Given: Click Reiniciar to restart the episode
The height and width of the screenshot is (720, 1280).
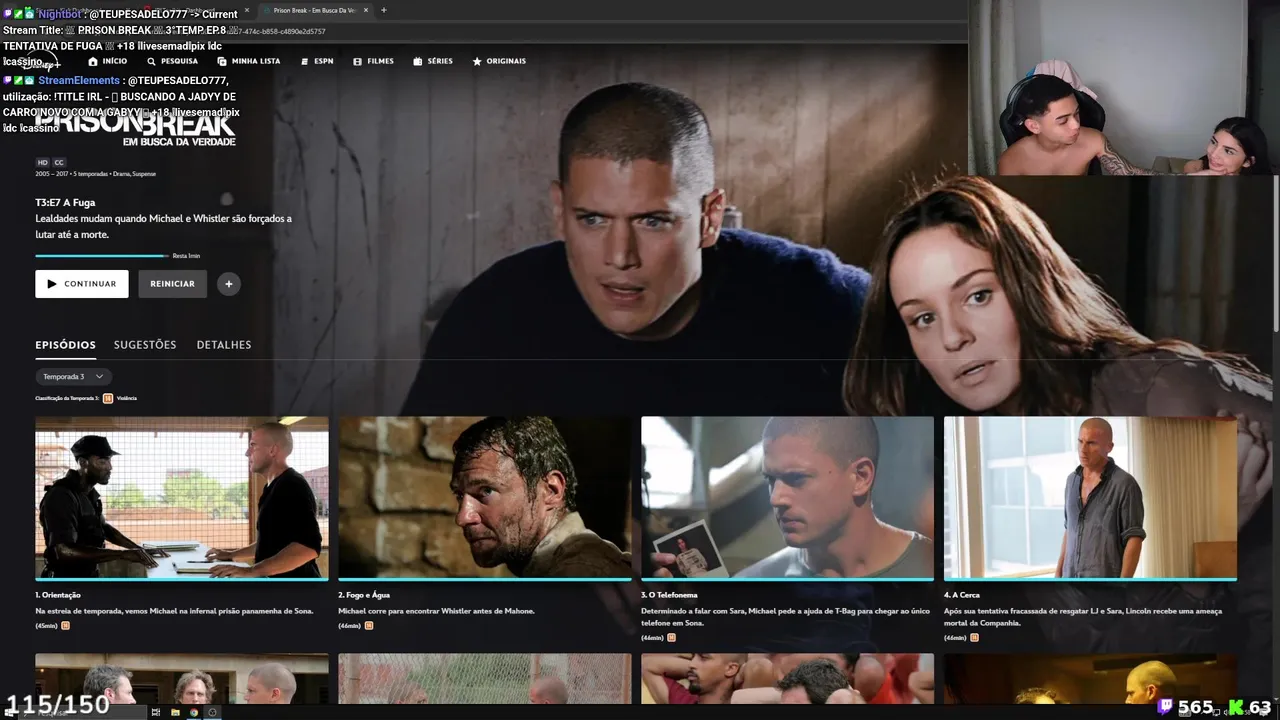Looking at the screenshot, I should click(x=173, y=284).
